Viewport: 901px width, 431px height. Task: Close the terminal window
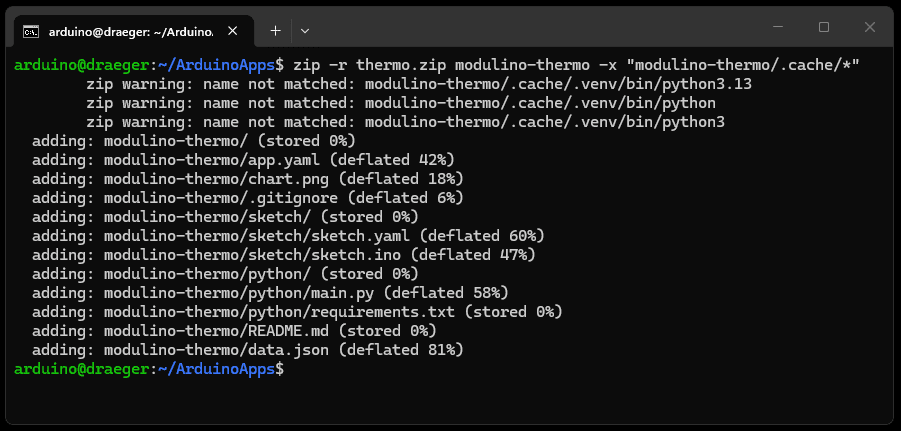point(870,27)
